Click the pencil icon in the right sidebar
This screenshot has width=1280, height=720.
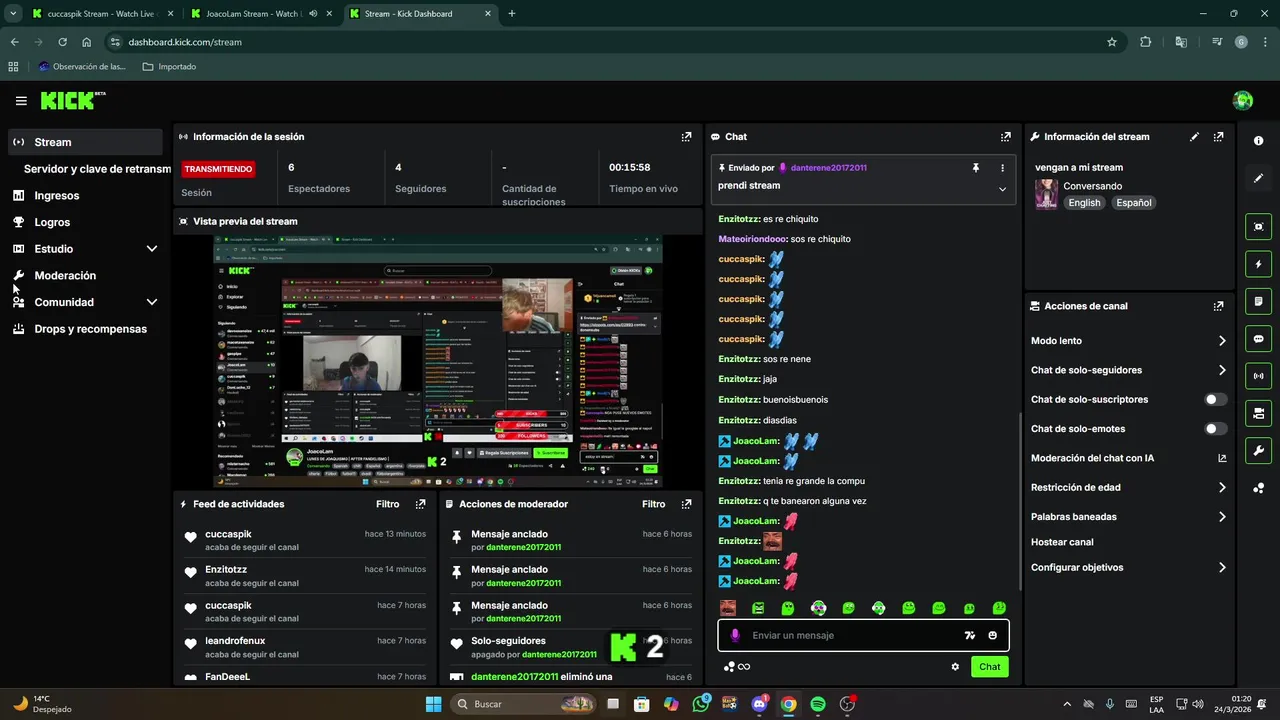(1258, 178)
